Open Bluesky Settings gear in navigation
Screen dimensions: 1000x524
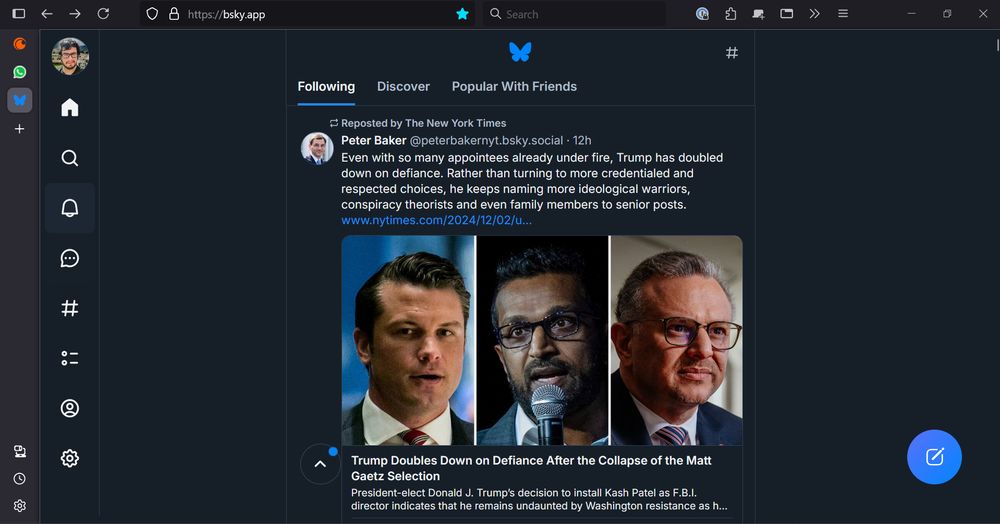coord(70,458)
